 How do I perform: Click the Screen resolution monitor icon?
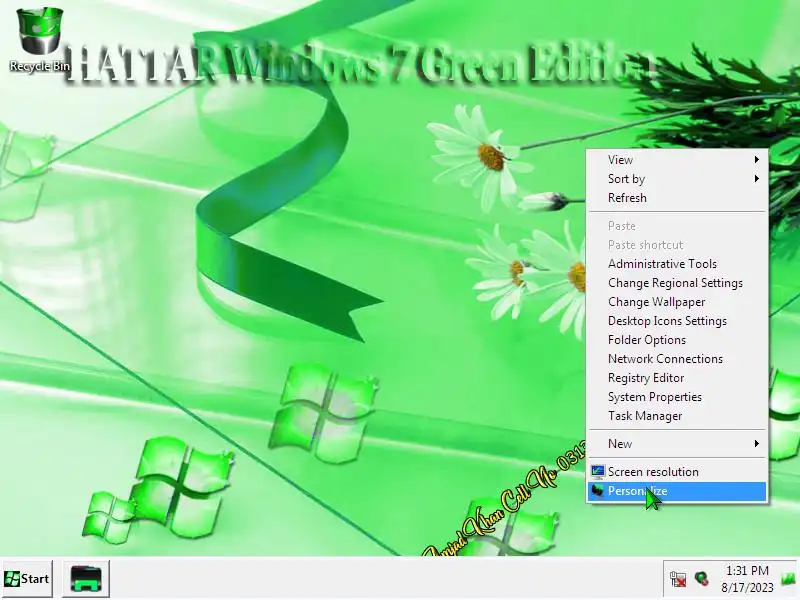tap(597, 472)
